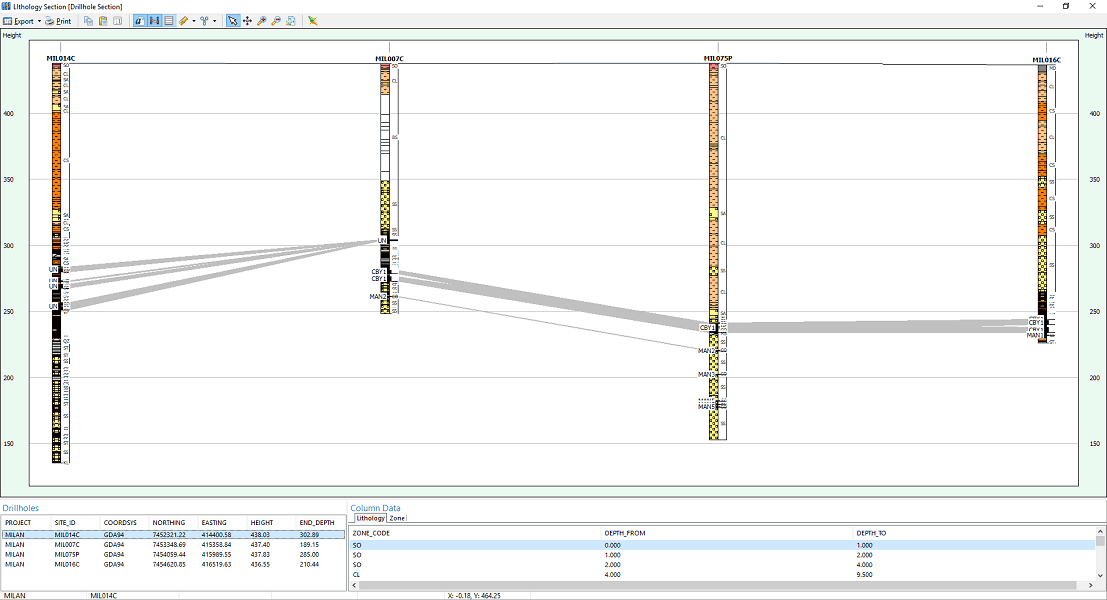Click the ruler measure tool icon
This screenshot has width=1107, height=600.
(x=183, y=20)
